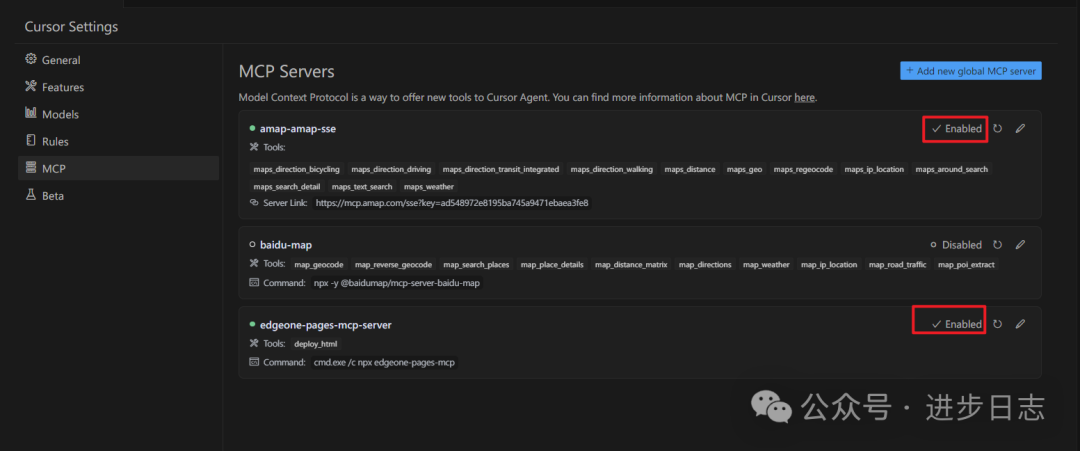The width and height of the screenshot is (1080, 451).
Task: Refresh the amap-amap-sse server
Action: tap(997, 129)
